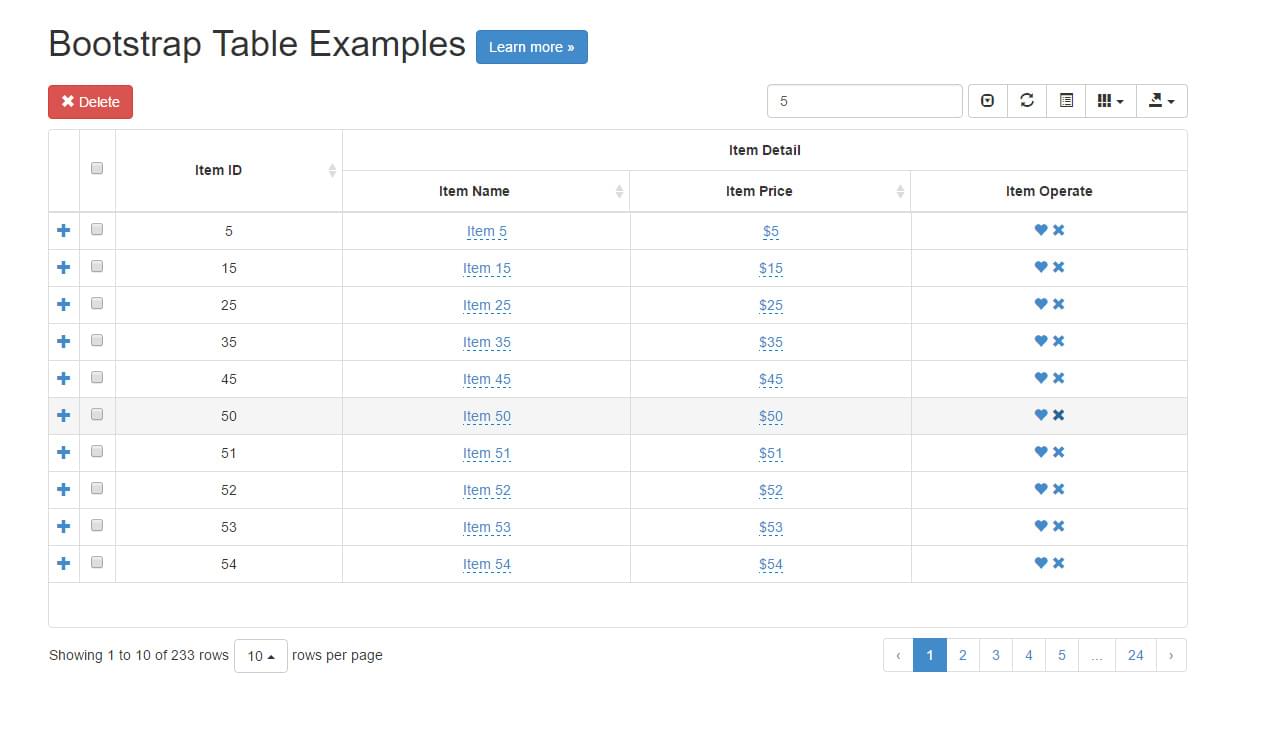1262x730 pixels.
Task: Open the columns visibility icon menu
Action: point(1109,100)
